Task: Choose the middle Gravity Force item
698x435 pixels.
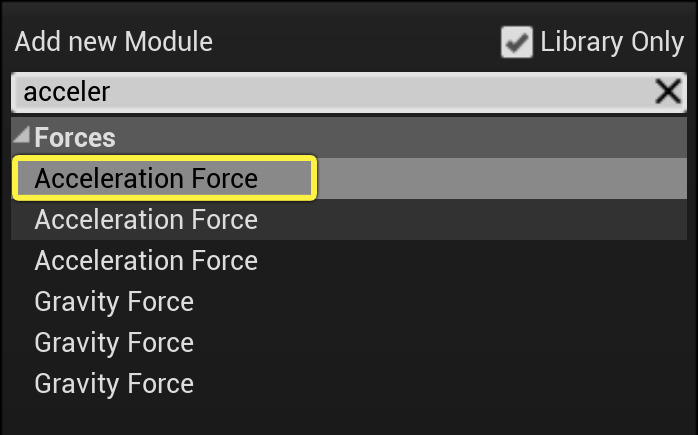Action: click(114, 343)
